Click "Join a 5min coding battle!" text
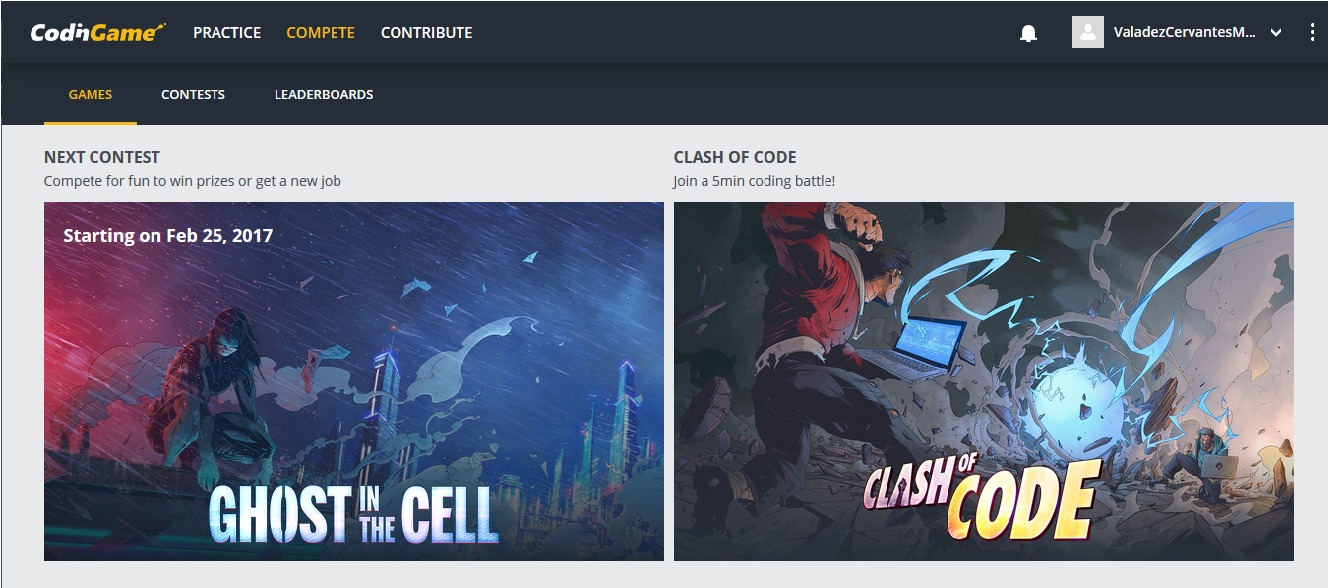 point(754,181)
